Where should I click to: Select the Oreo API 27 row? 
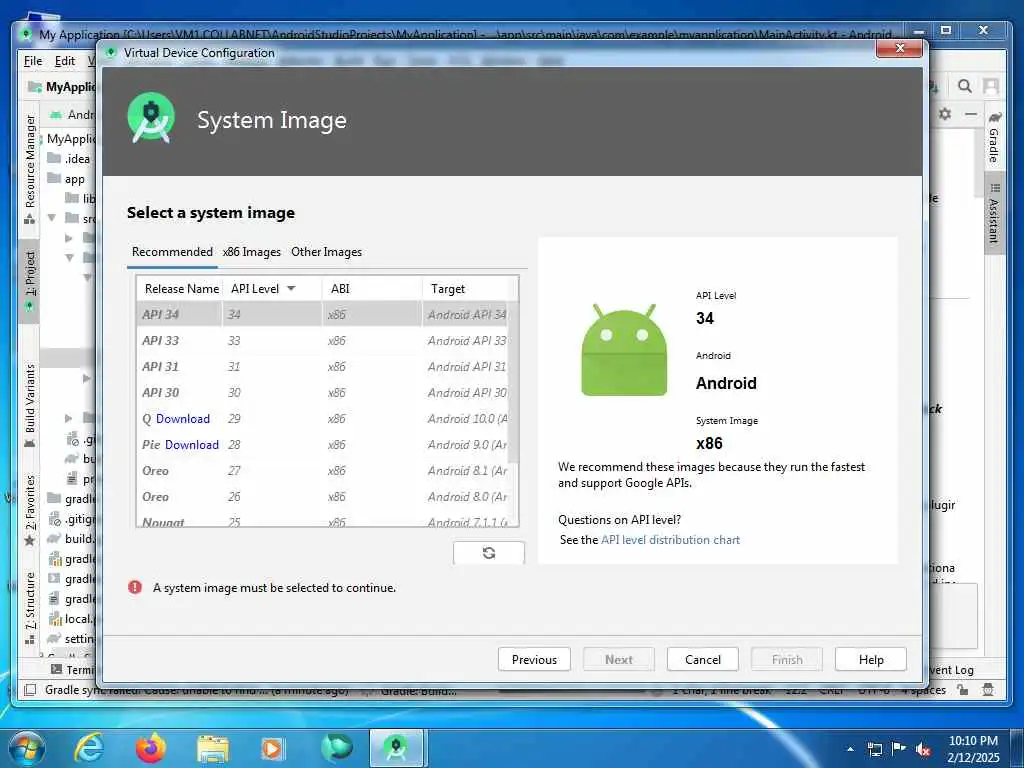coord(323,471)
